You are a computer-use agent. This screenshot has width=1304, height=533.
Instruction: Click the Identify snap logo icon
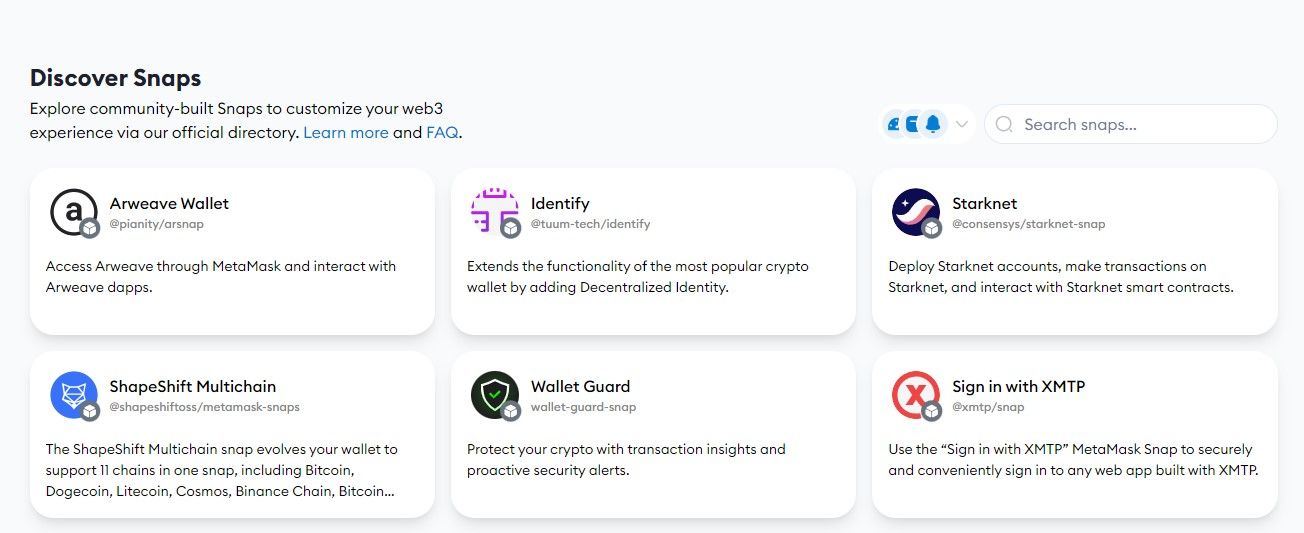[x=493, y=211]
